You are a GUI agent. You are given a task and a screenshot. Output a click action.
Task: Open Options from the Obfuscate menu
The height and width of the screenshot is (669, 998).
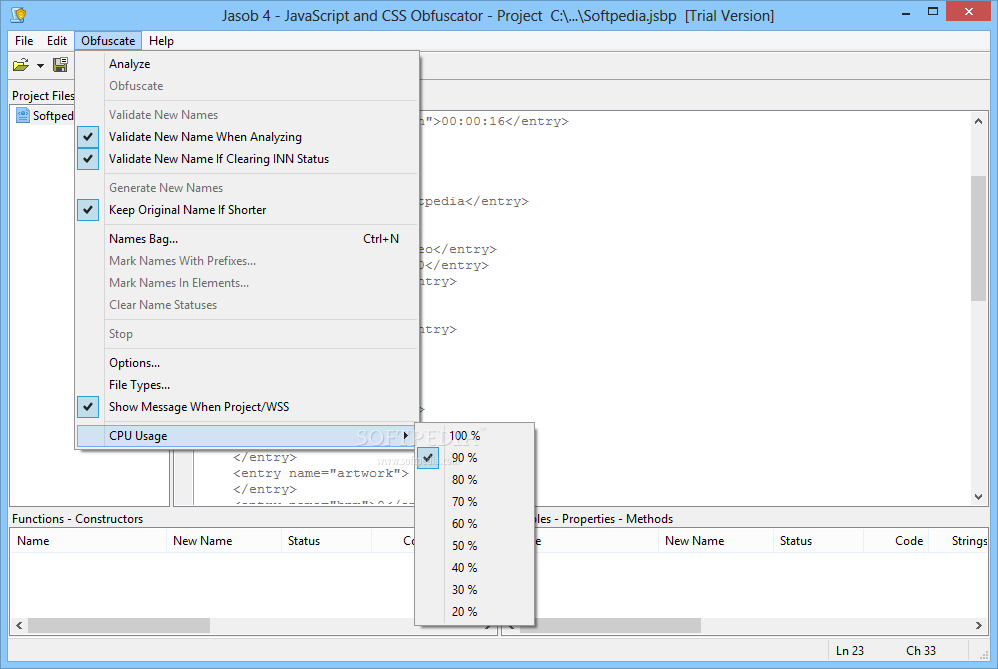[248, 363]
